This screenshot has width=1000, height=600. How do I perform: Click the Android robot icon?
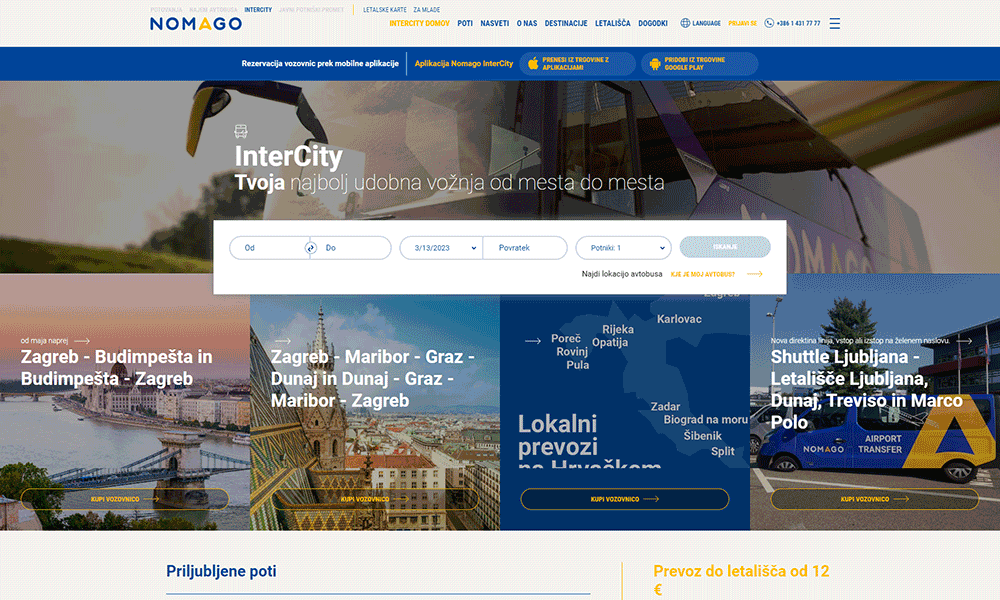click(x=654, y=64)
